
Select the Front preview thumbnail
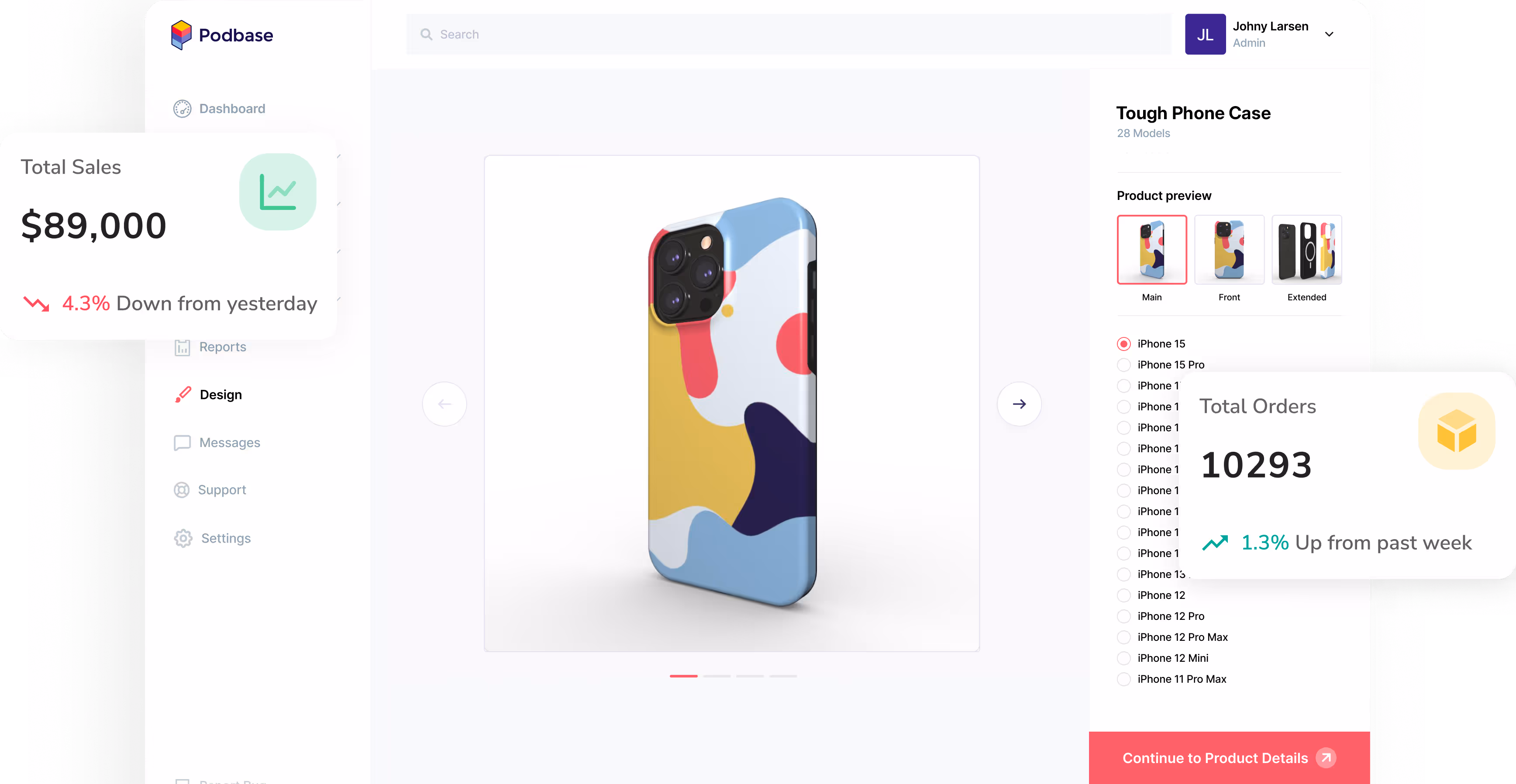(x=1230, y=249)
